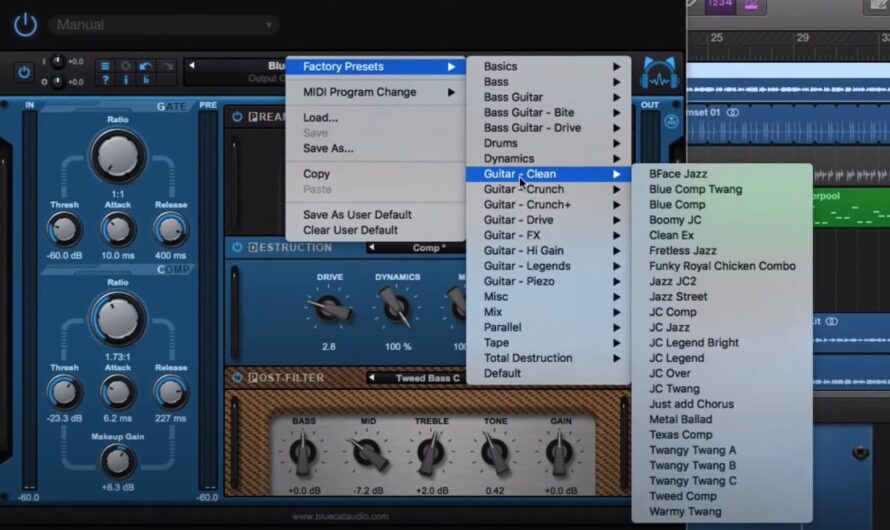Toggle the Post-Filter section power button

(x=237, y=377)
